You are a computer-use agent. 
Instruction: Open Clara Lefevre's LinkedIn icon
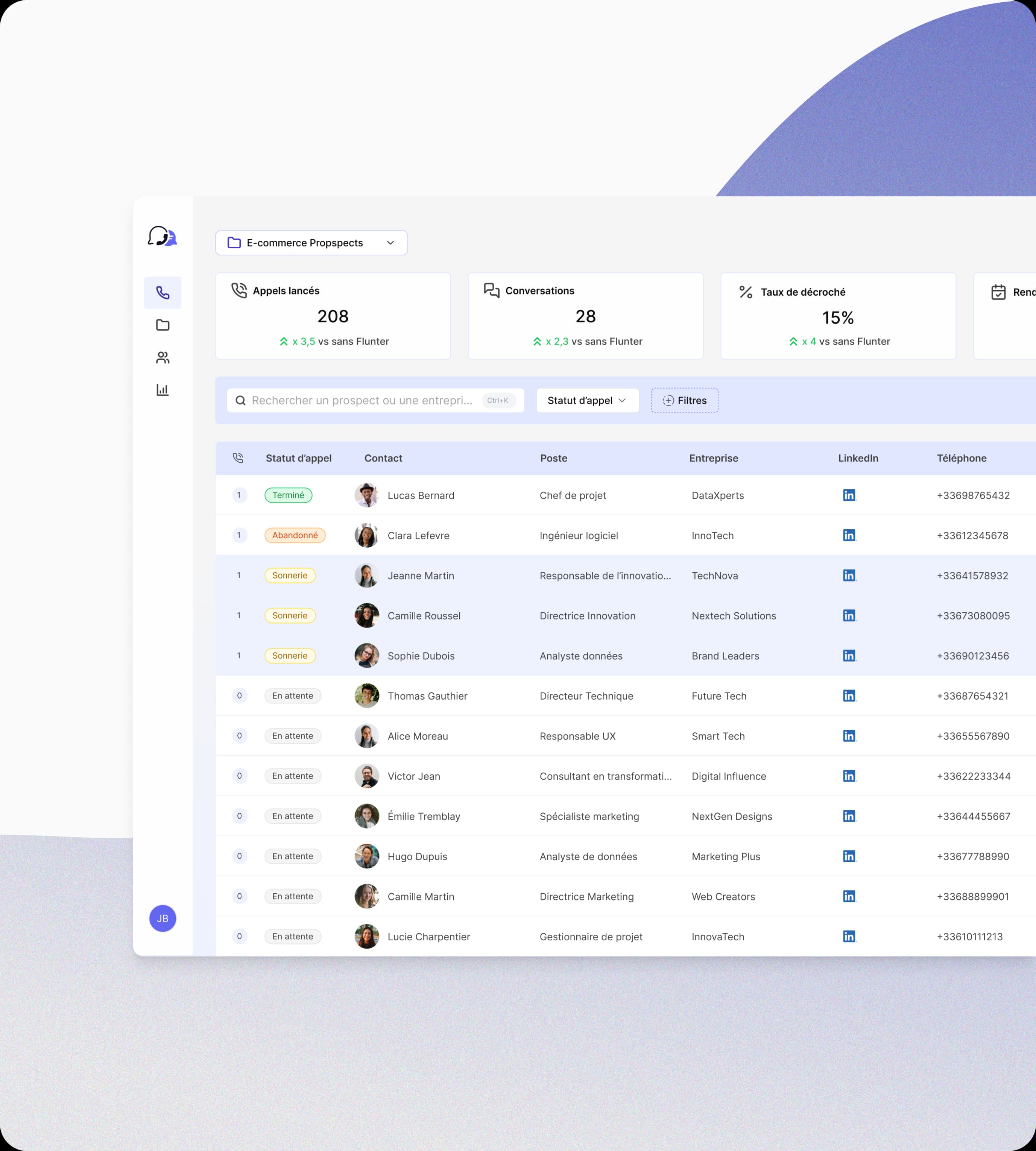pyautogui.click(x=849, y=535)
